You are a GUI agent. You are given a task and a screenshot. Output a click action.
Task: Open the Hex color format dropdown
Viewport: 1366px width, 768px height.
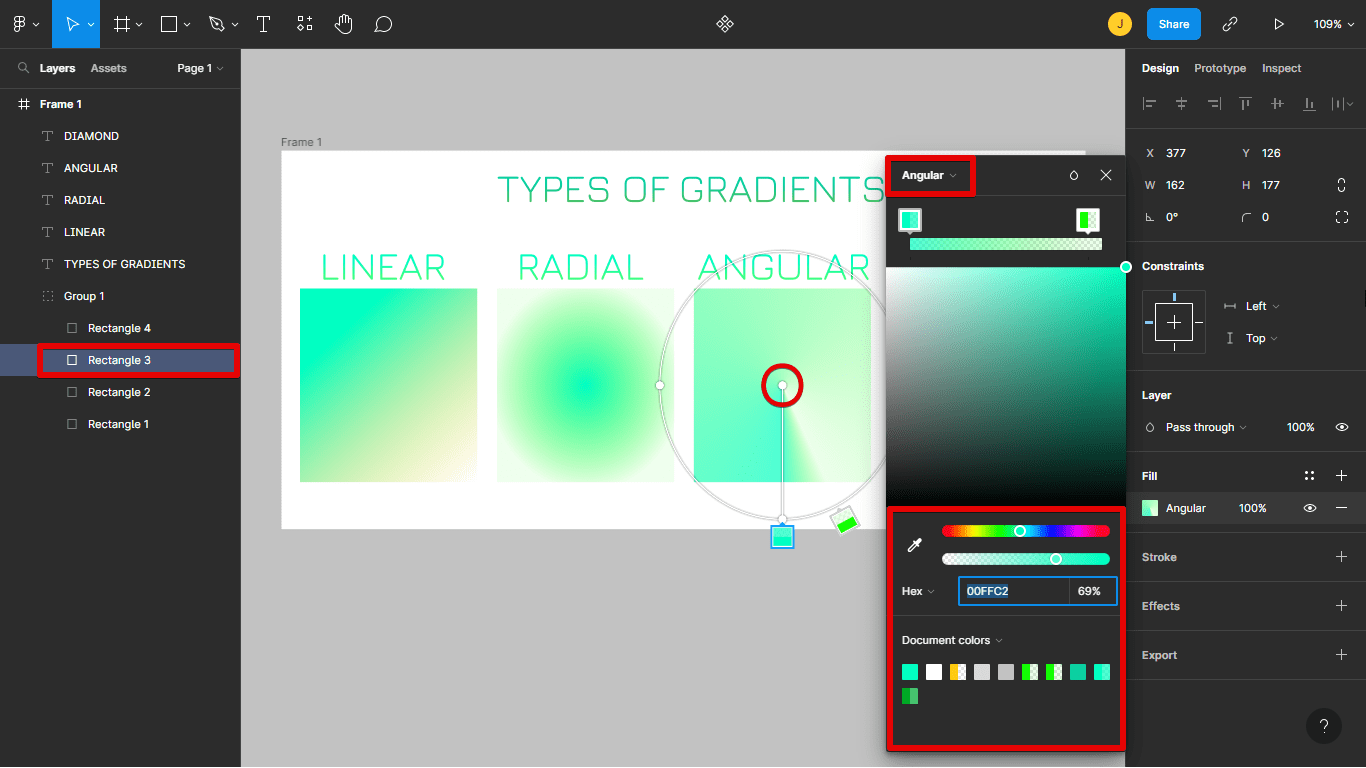pos(917,591)
